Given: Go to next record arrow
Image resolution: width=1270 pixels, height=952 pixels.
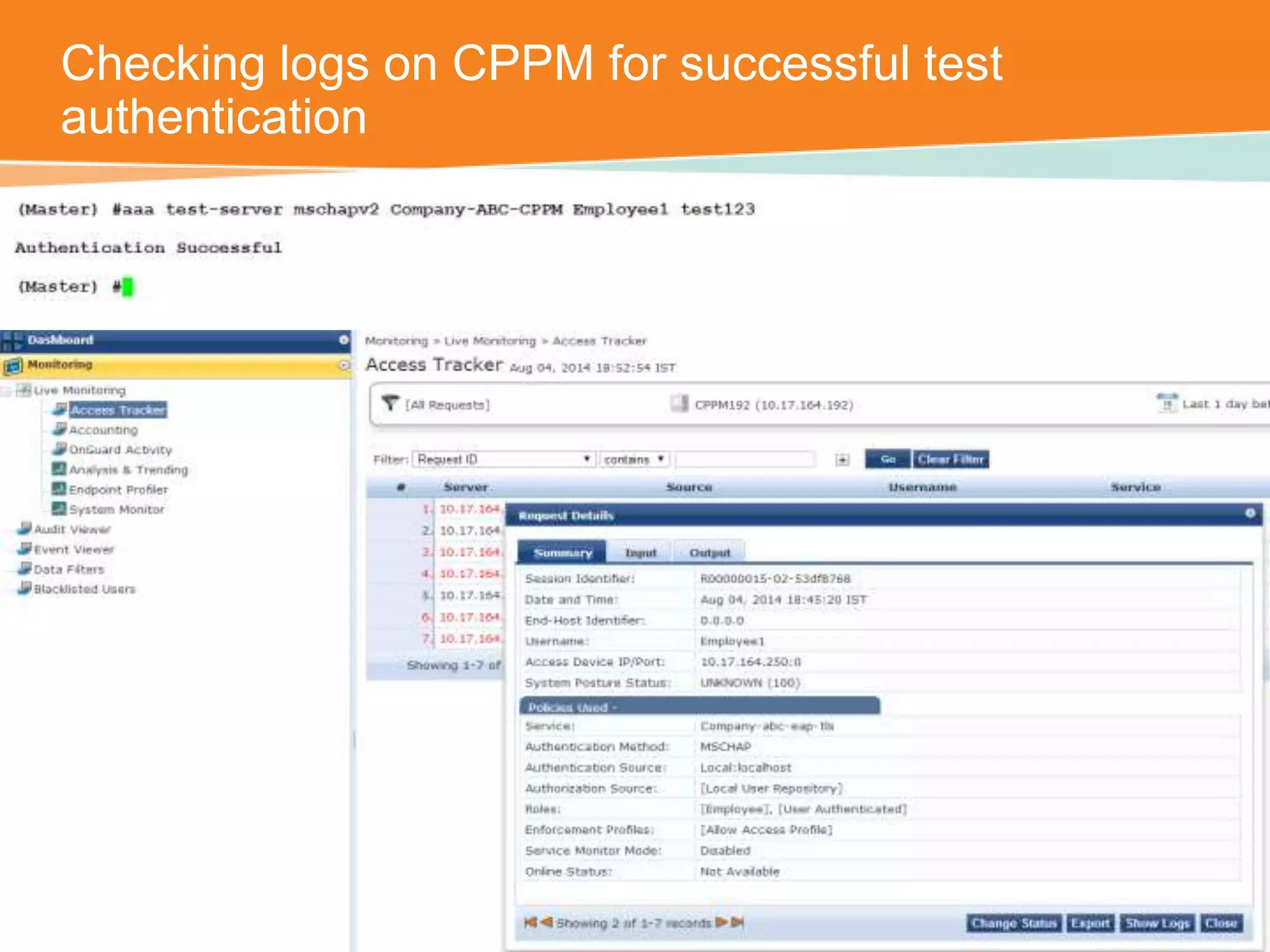Looking at the screenshot, I should (721, 922).
